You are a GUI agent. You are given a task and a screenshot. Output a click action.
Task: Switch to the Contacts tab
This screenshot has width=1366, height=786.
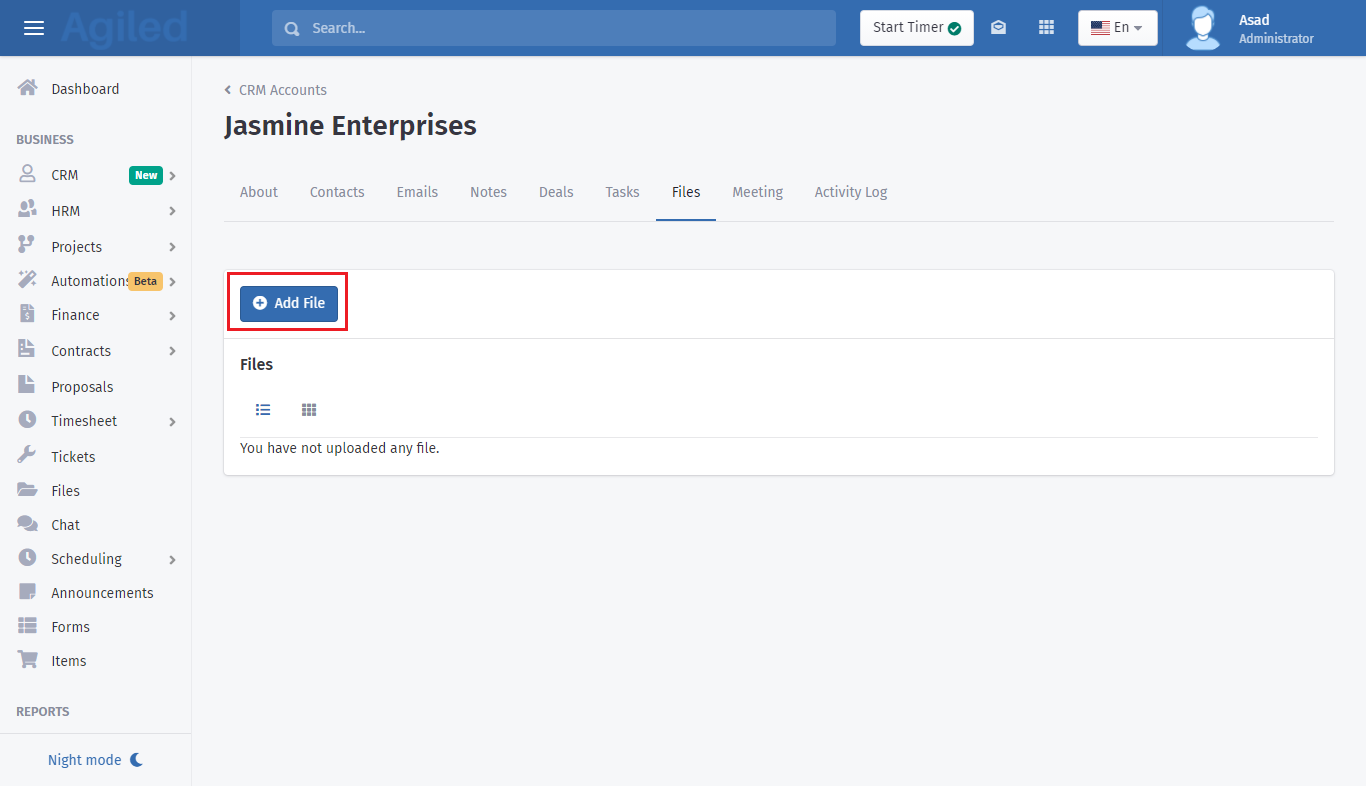(x=337, y=192)
